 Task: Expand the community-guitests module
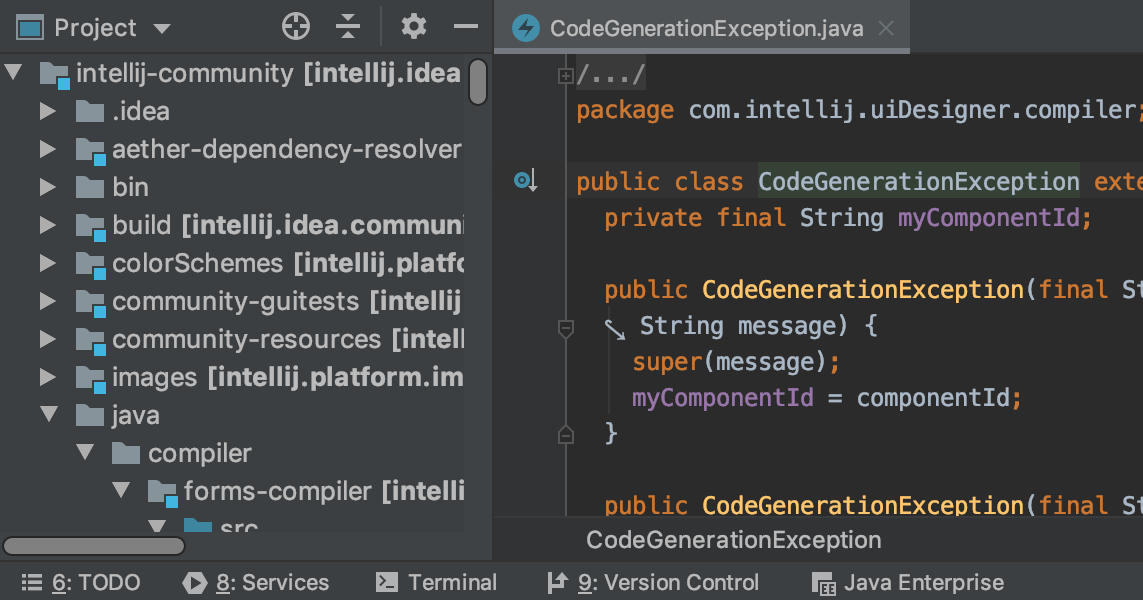pos(48,300)
